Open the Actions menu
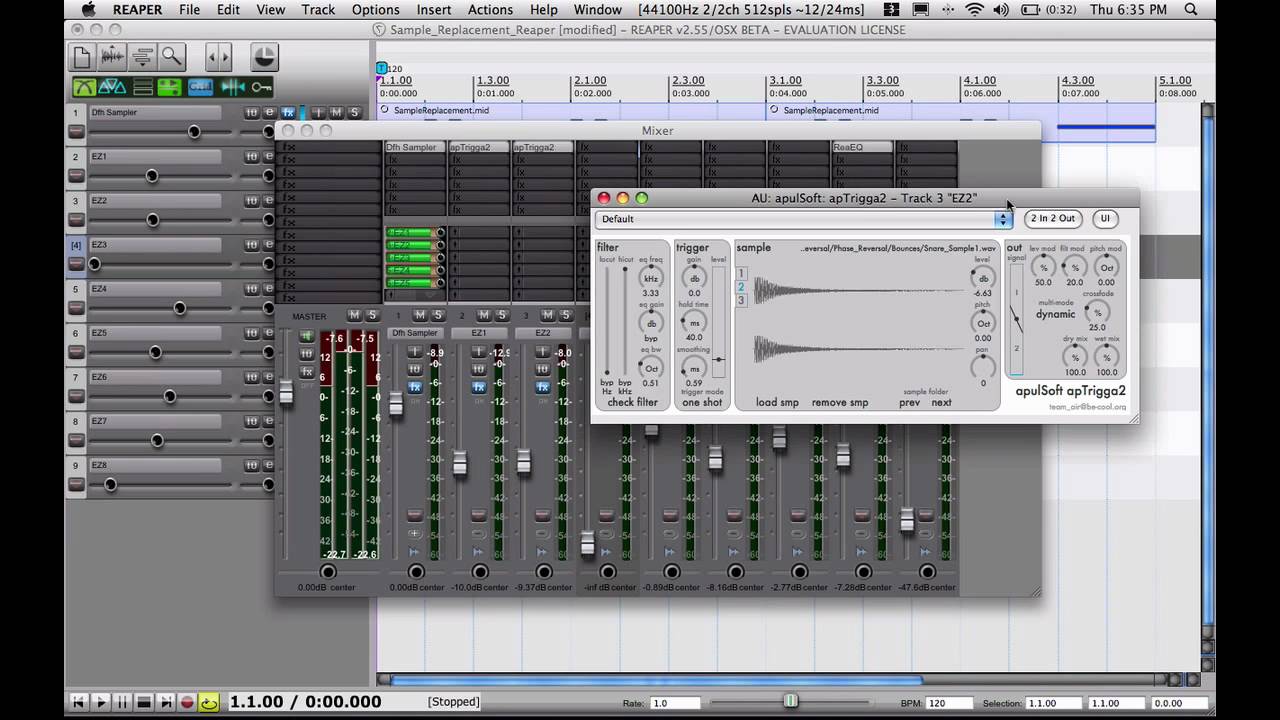Viewport: 1280px width, 720px height. 491,10
